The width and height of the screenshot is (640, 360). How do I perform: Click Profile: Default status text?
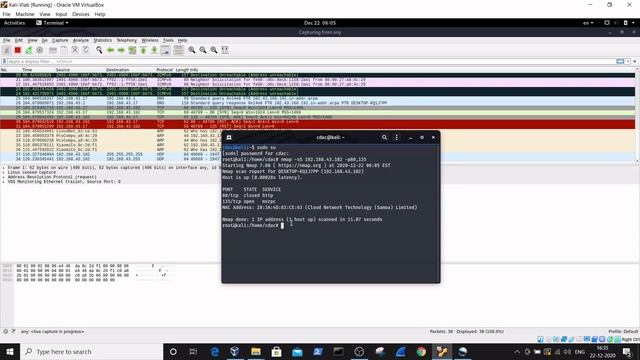623,331
